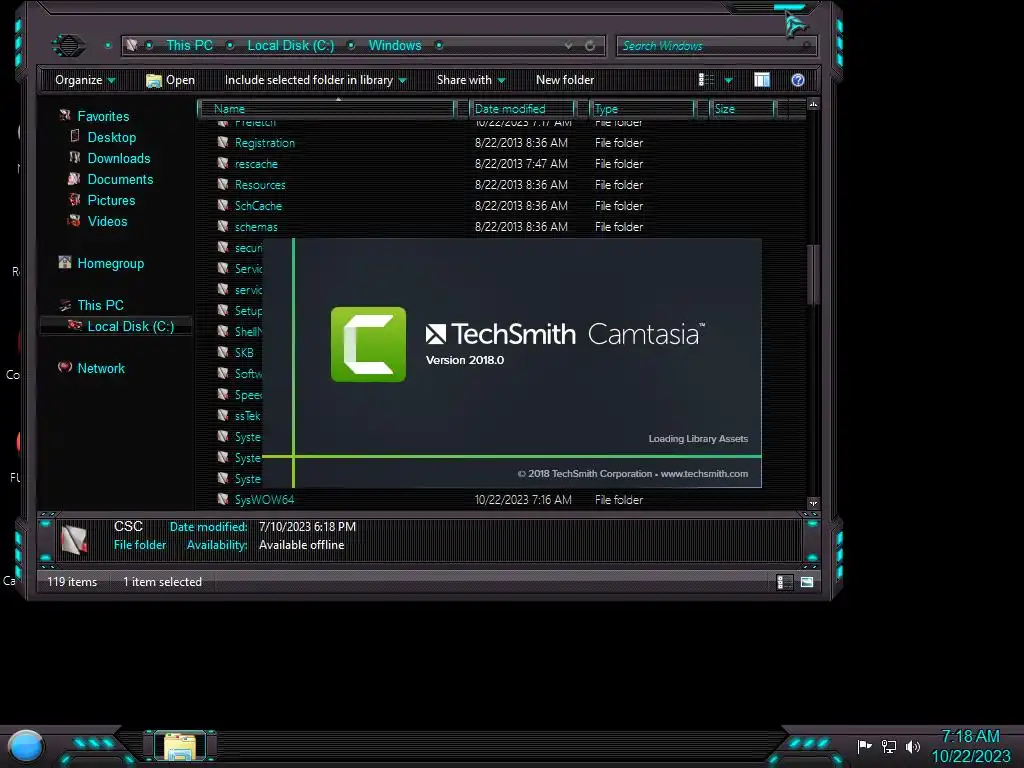The height and width of the screenshot is (768, 1024).
Task: Click the Camtasia green logo on splash
Action: point(368,344)
